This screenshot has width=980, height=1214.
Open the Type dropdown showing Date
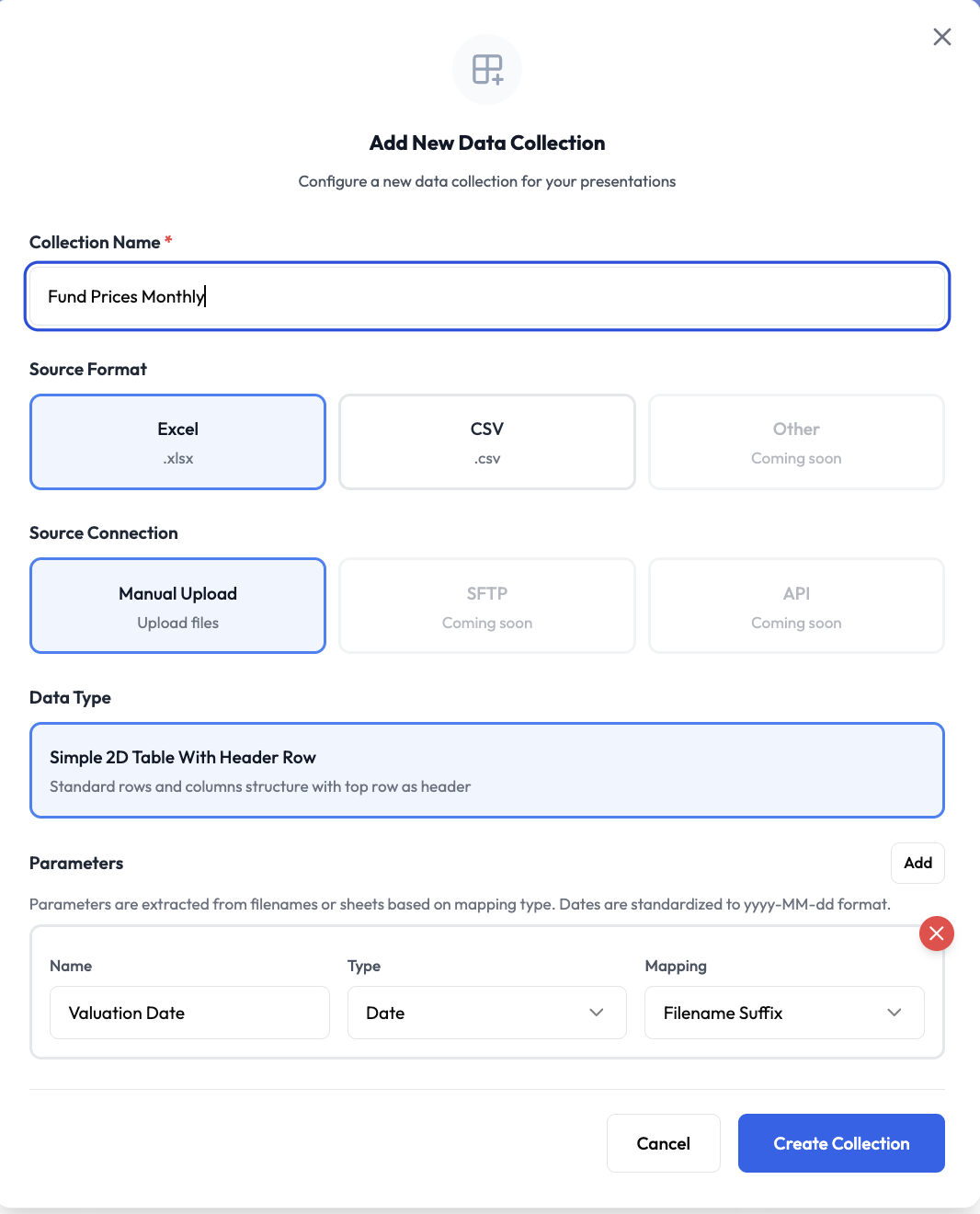pos(486,1013)
